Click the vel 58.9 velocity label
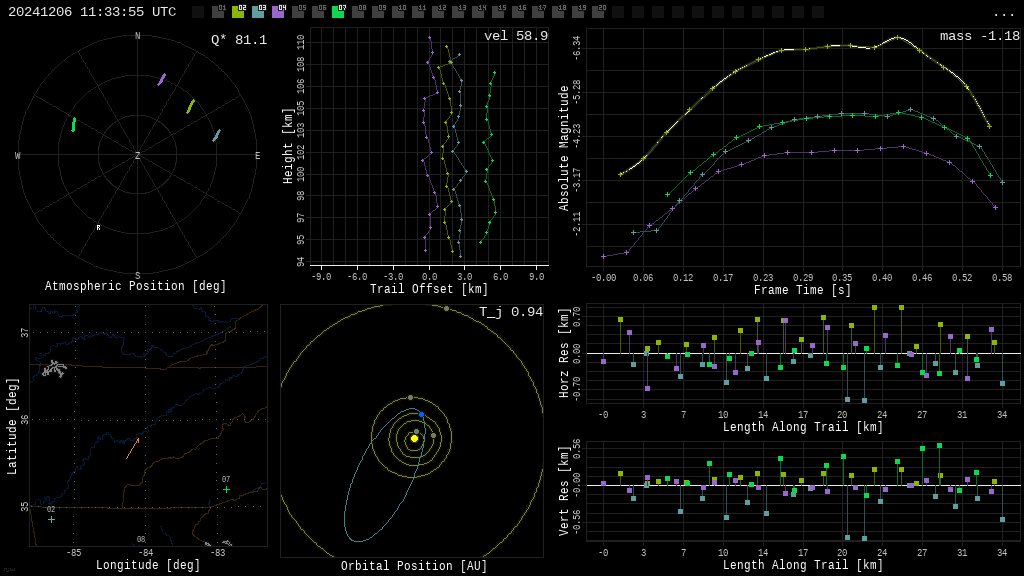 click(515, 37)
